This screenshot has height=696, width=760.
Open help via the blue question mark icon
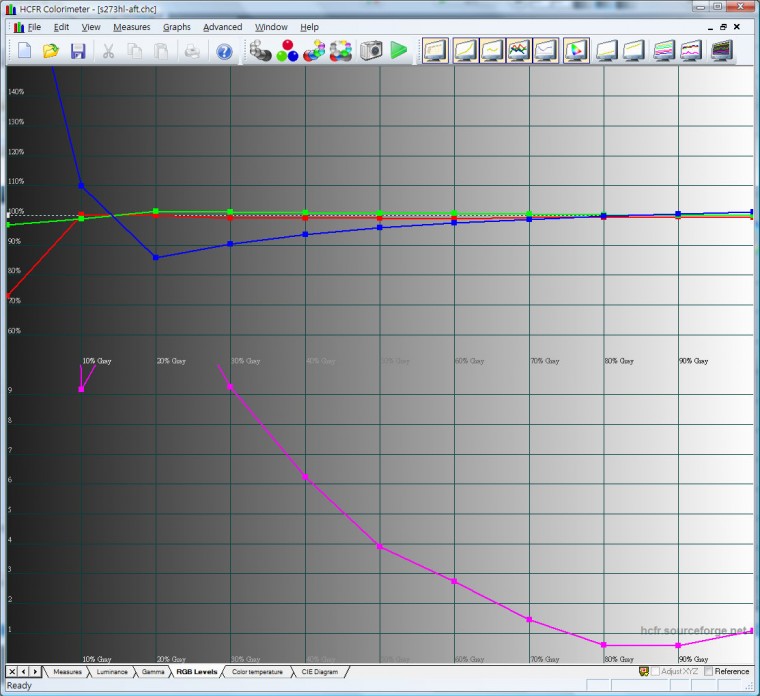coord(224,51)
